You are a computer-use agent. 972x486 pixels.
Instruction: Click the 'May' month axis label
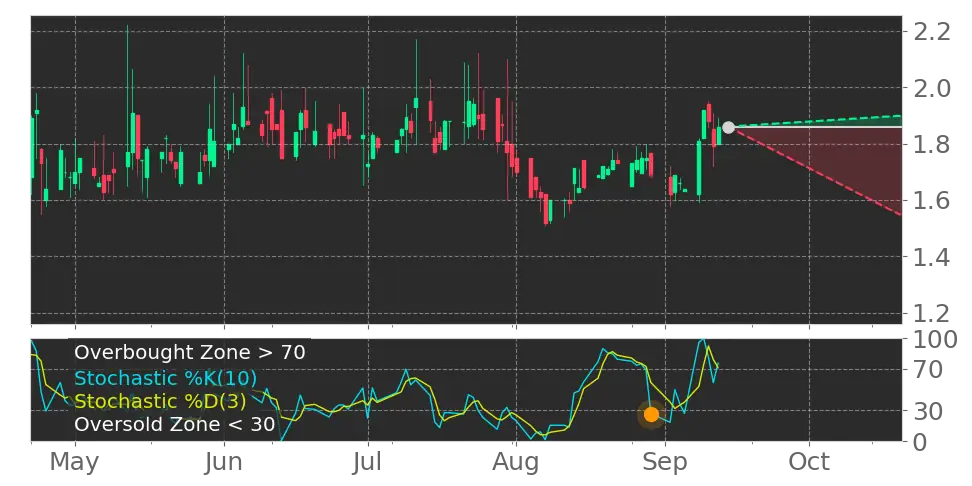(x=74, y=462)
